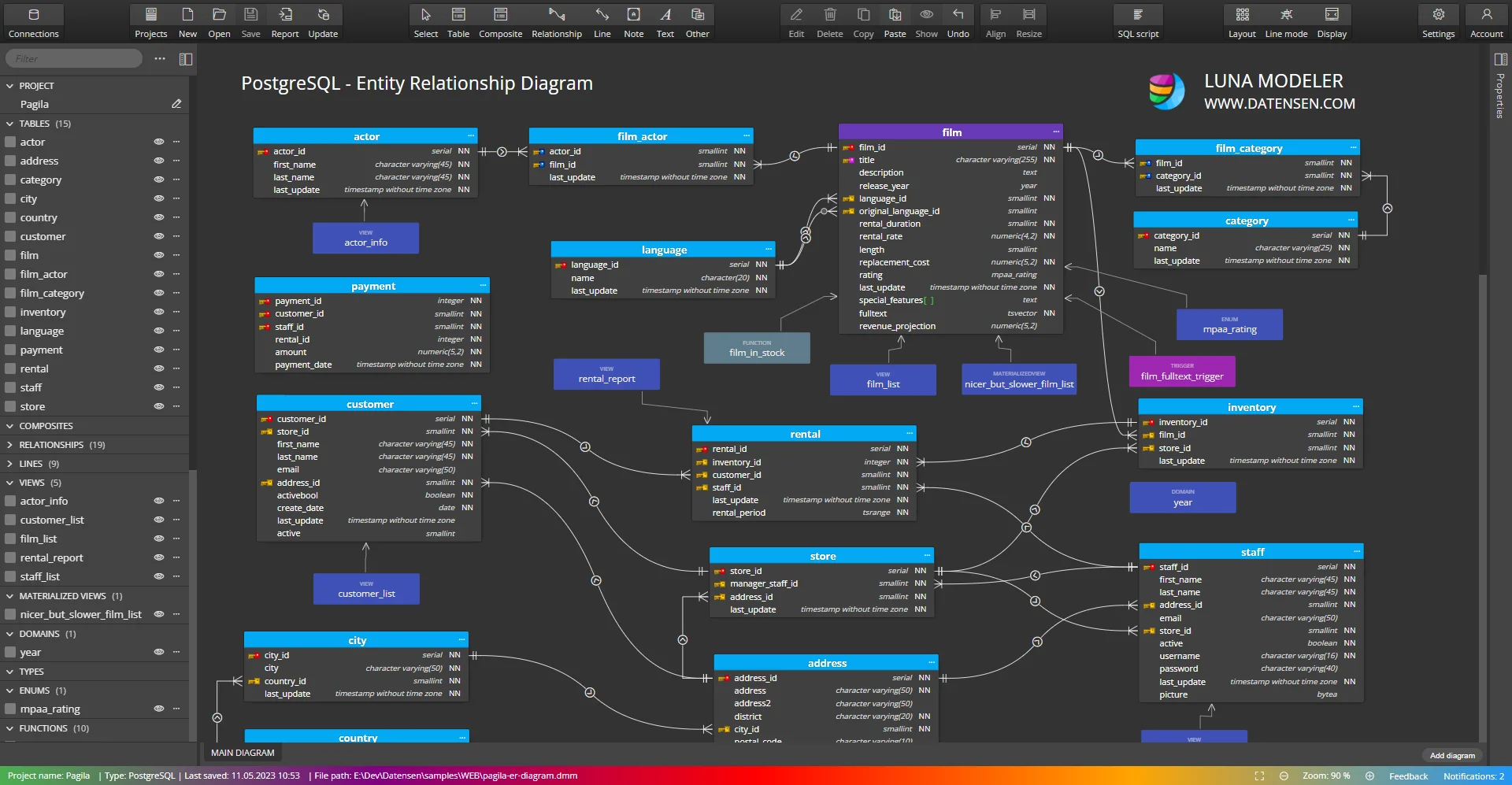Open application Settings
Image resolution: width=1512 pixels, height=785 pixels.
[x=1438, y=20]
